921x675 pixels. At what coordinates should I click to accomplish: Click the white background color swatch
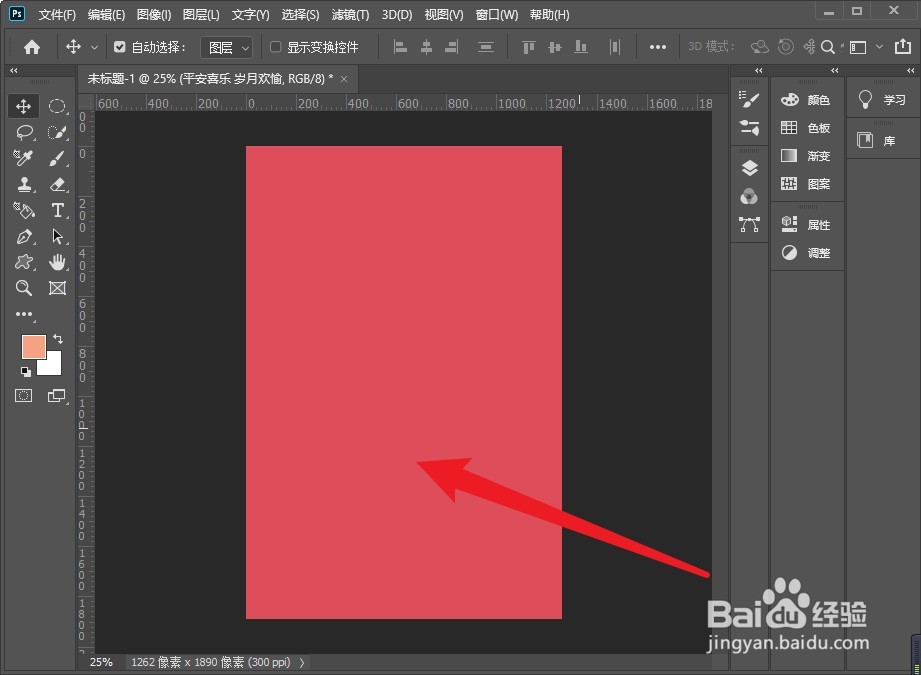(54, 367)
